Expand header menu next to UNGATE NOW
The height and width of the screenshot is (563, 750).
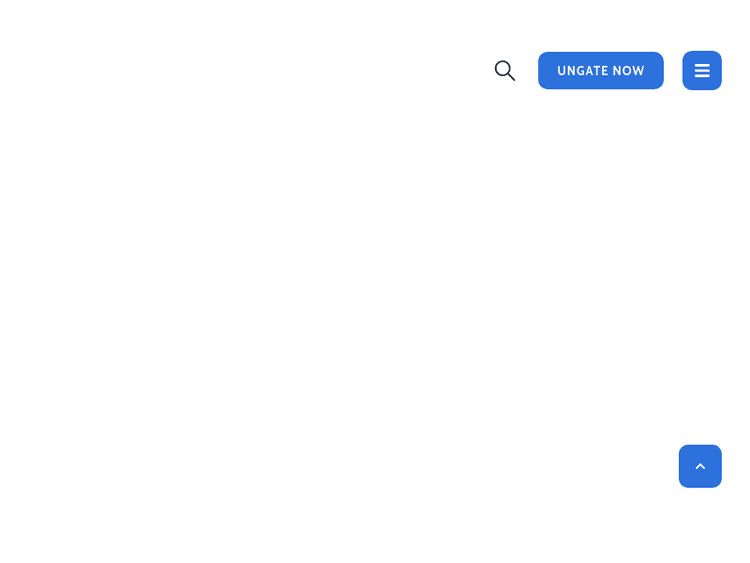point(702,70)
